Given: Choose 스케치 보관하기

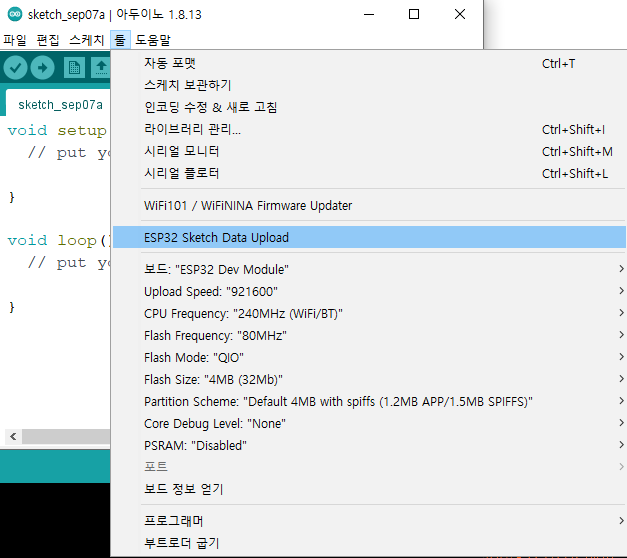Looking at the screenshot, I should 369,85.
